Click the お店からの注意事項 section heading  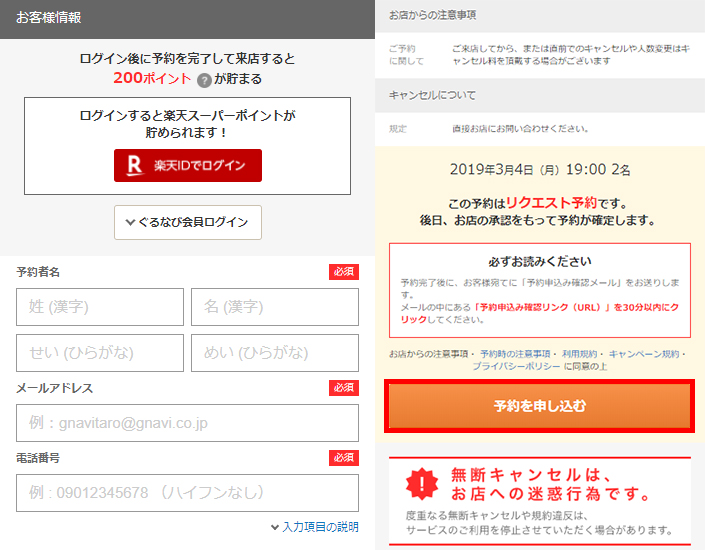(x=432, y=15)
